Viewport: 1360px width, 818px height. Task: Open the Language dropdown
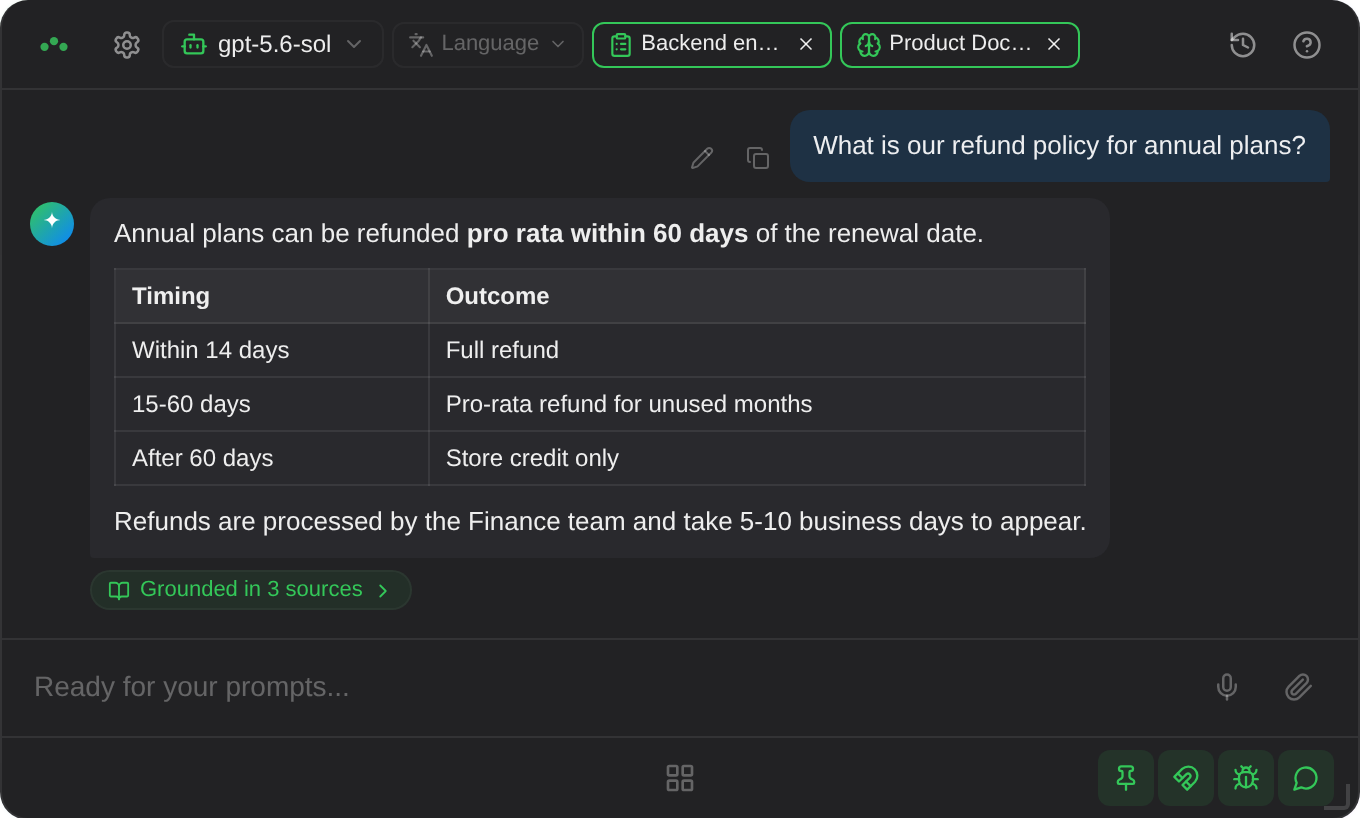point(488,44)
